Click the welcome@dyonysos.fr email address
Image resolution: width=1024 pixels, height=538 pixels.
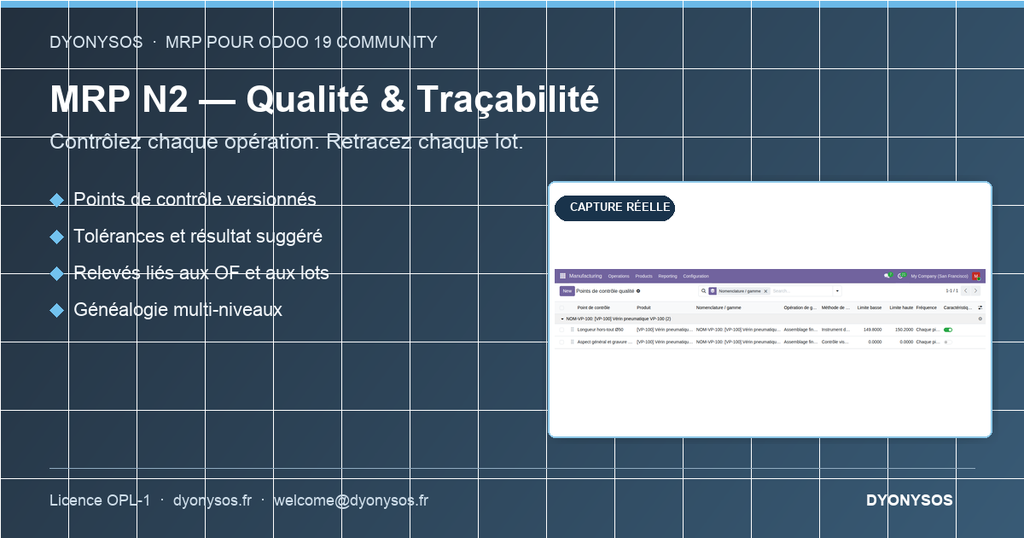click(x=351, y=500)
